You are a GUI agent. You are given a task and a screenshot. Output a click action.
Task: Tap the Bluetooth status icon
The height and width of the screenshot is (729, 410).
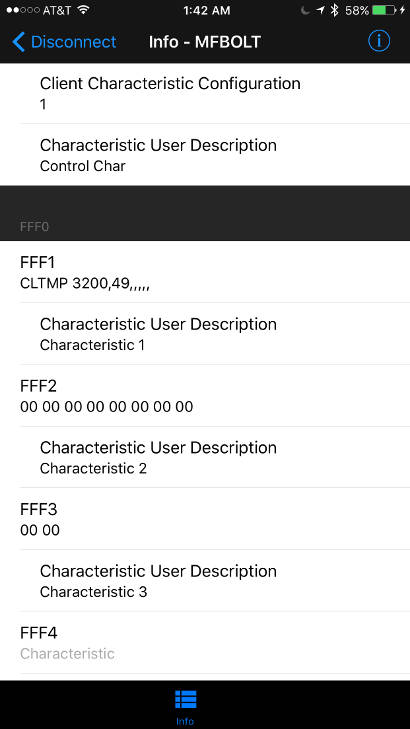click(x=334, y=11)
